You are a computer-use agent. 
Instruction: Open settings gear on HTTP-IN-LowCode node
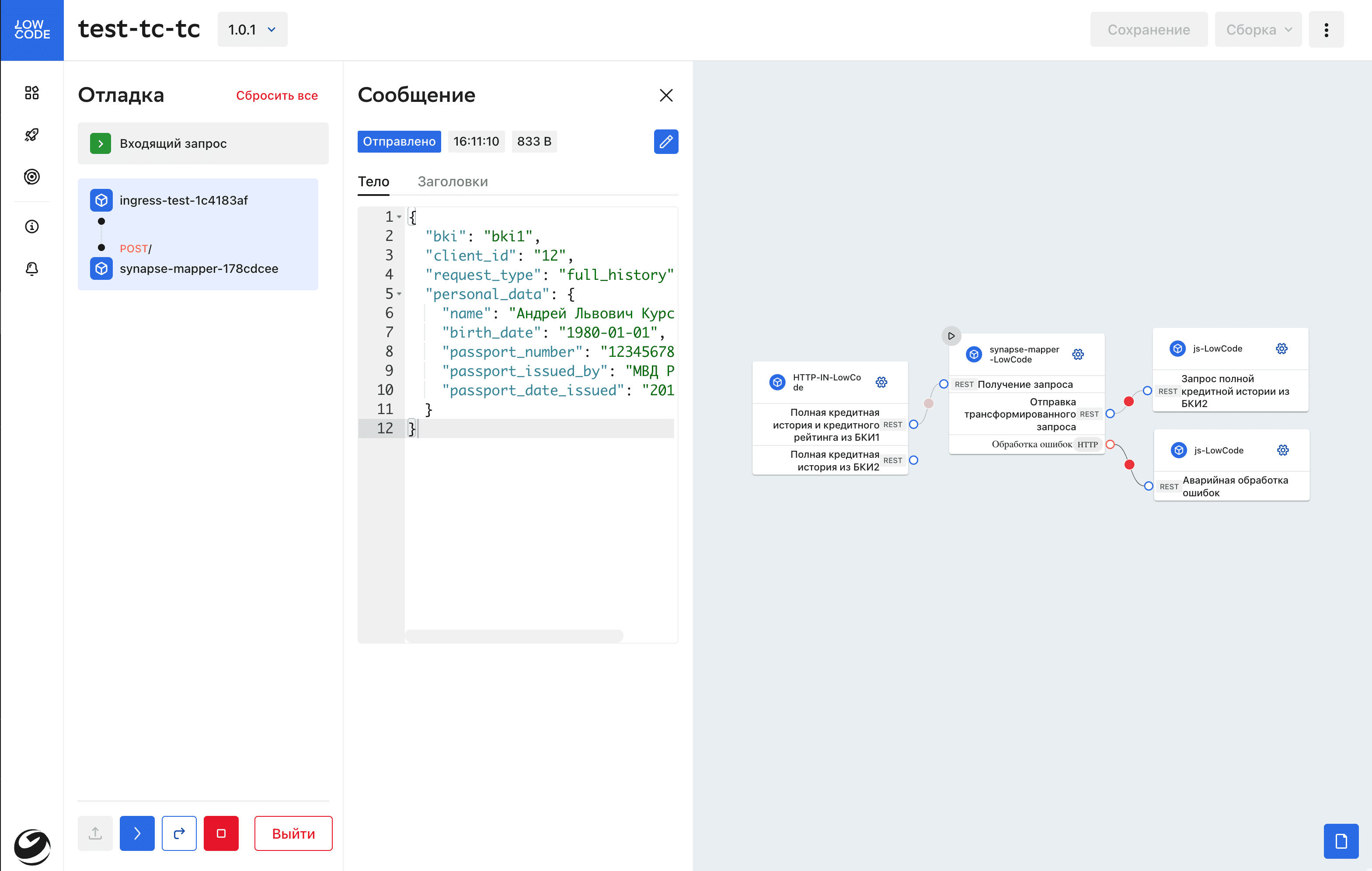pyautogui.click(x=881, y=382)
